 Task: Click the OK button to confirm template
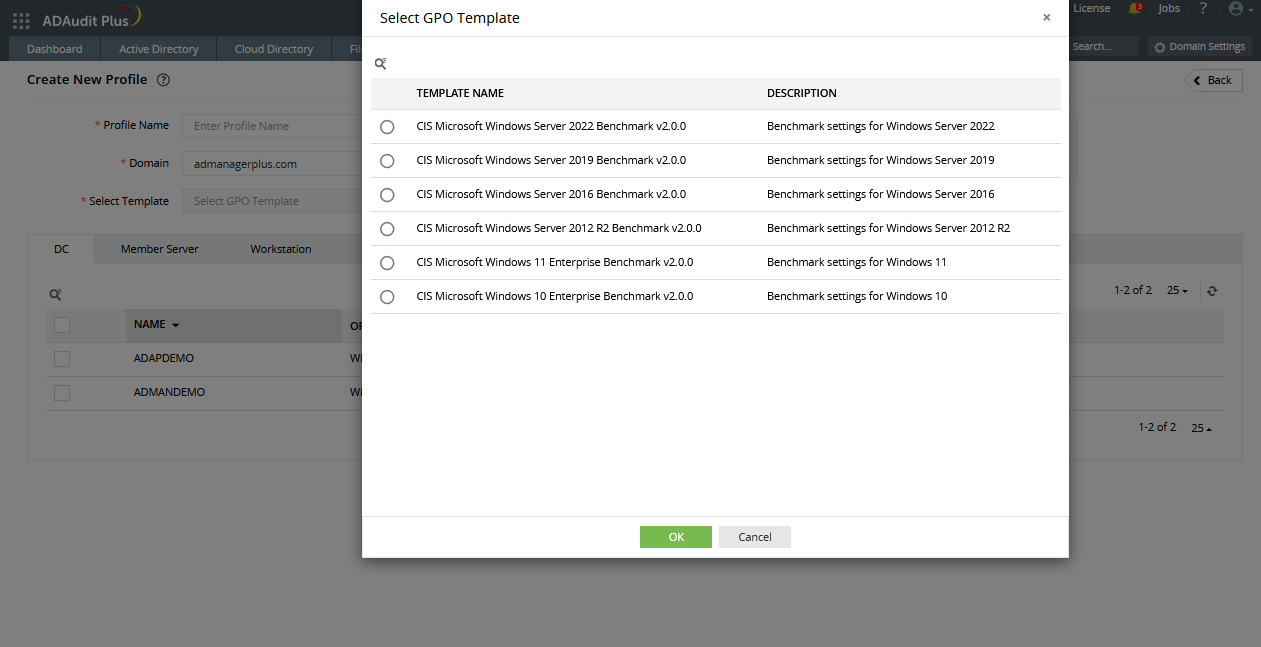[675, 536]
